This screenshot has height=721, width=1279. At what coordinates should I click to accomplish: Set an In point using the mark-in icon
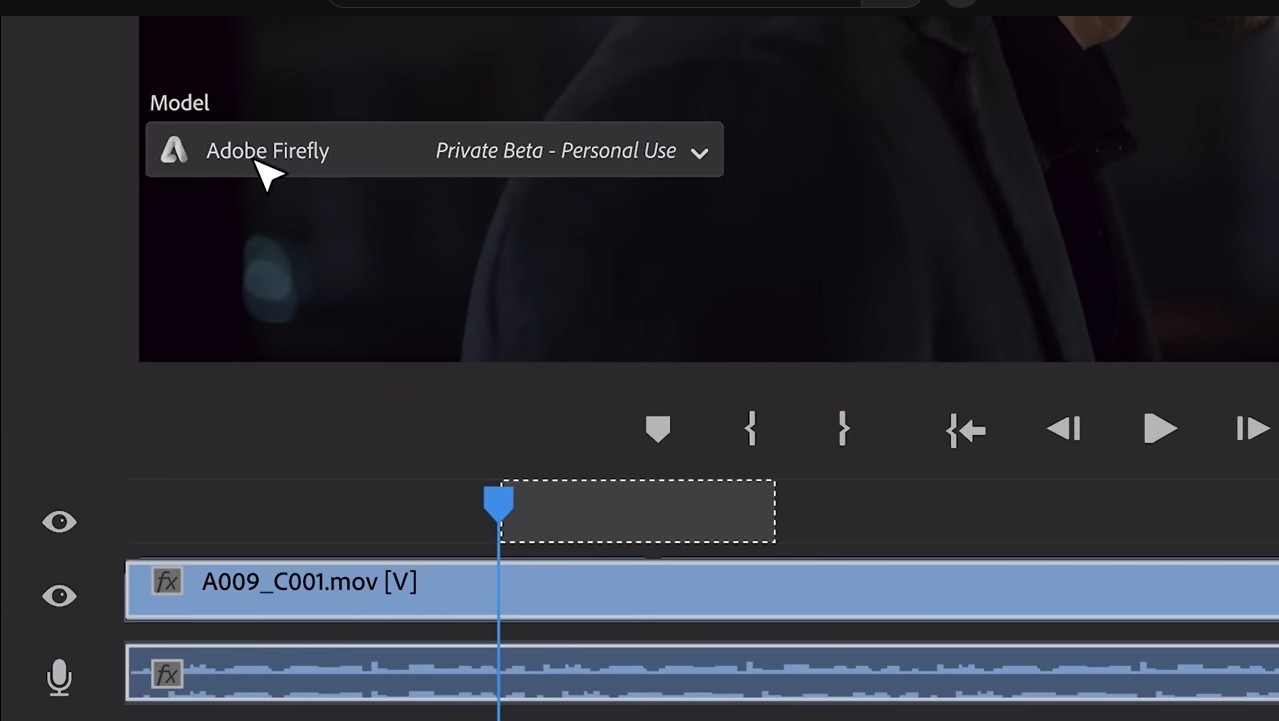tap(750, 429)
